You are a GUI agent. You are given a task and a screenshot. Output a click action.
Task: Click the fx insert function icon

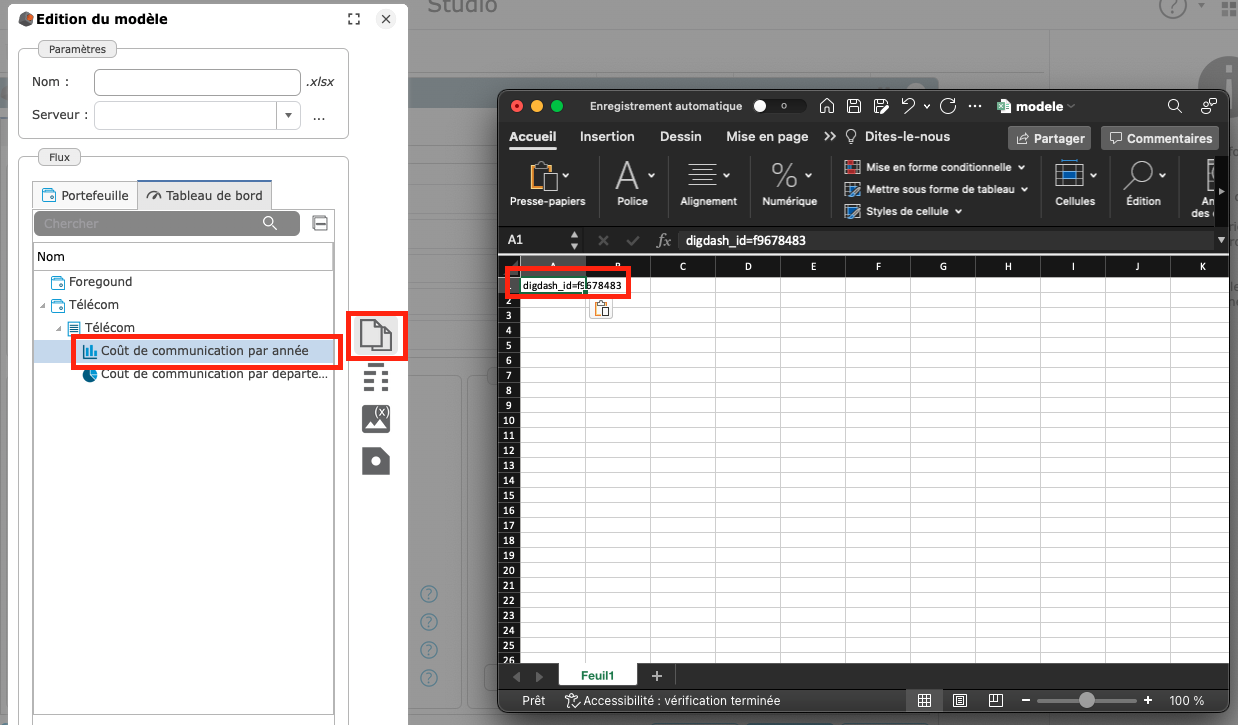663,240
